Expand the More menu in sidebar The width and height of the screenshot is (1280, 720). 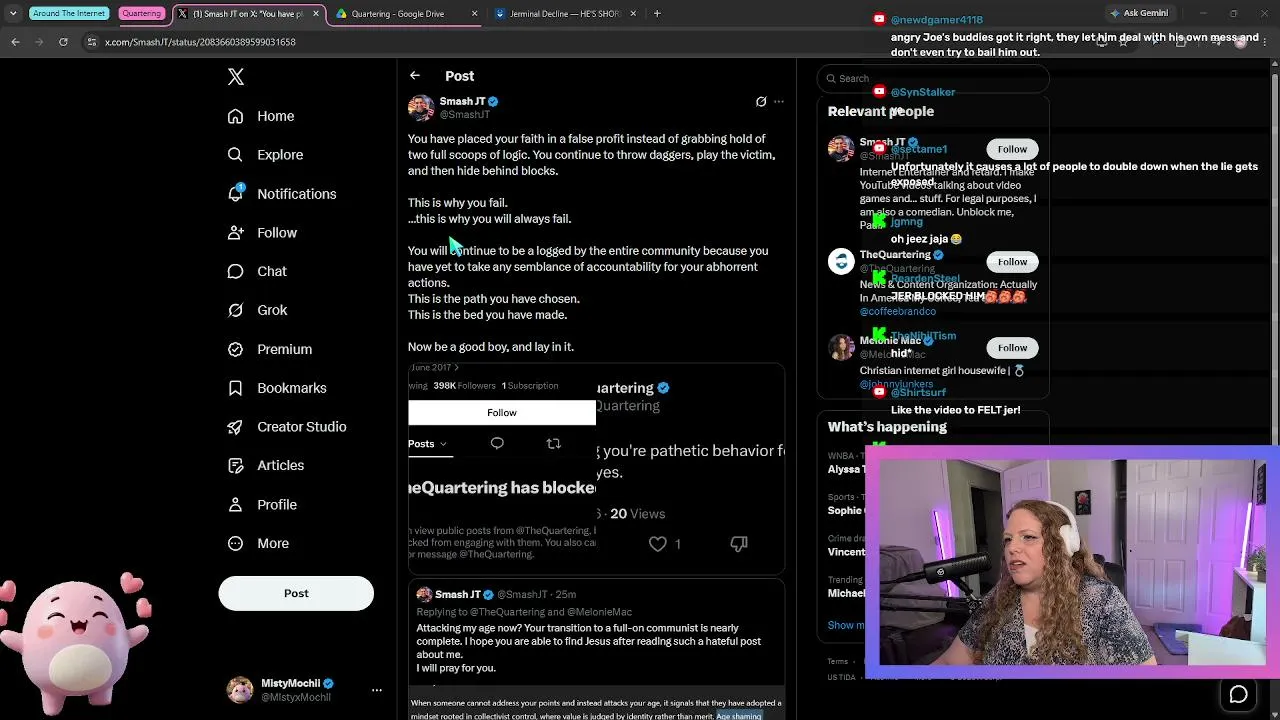258,543
